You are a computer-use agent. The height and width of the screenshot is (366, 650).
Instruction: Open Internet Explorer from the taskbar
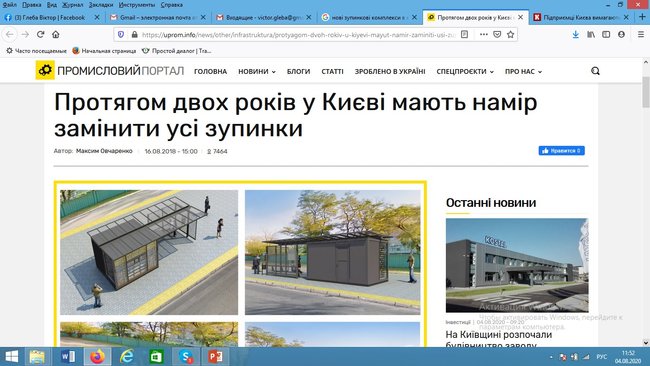coord(127,356)
